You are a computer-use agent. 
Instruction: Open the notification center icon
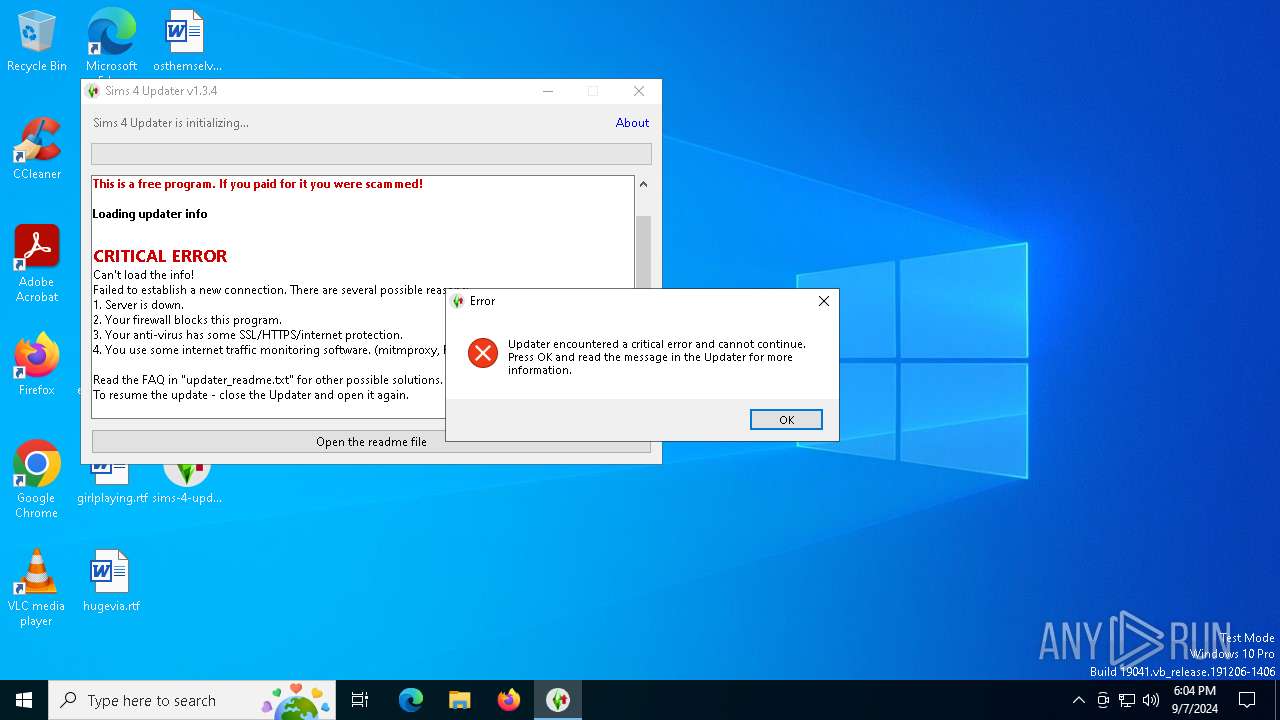pyautogui.click(x=1247, y=700)
